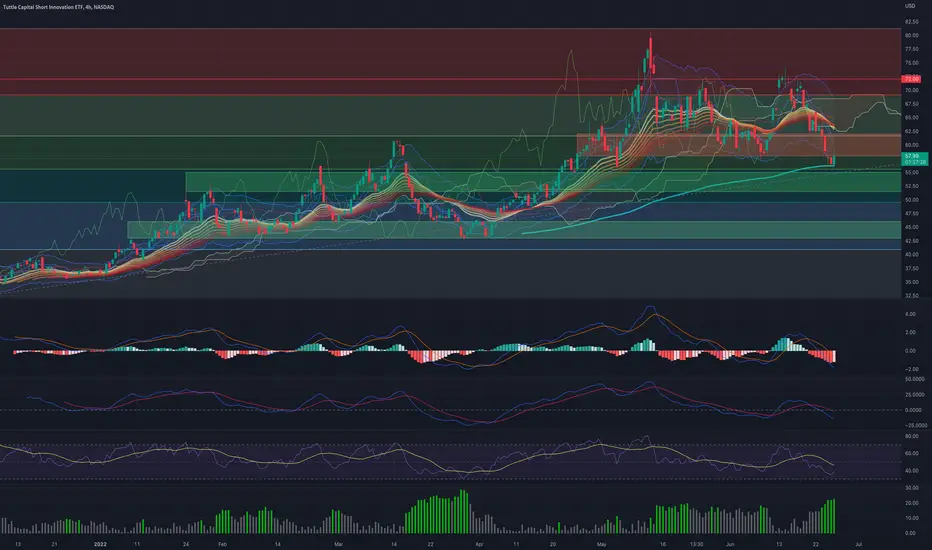Click the 45.00 price axis label
This screenshot has width=932, height=550.
click(x=911, y=227)
